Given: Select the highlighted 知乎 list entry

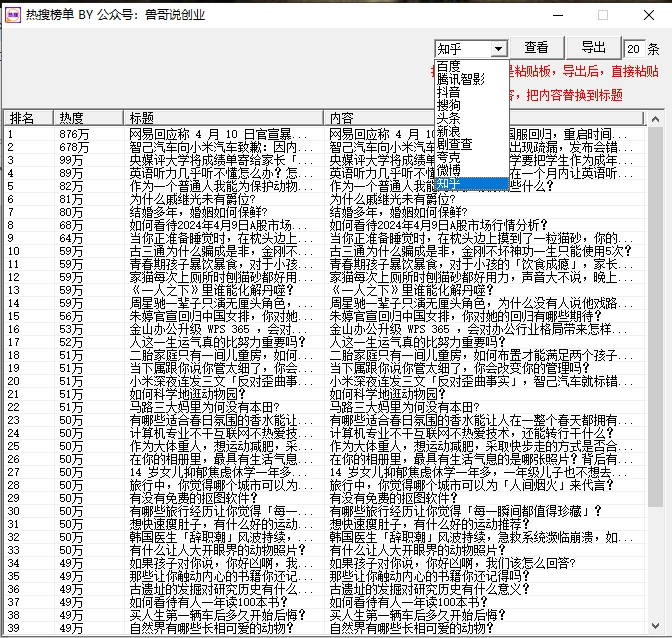Looking at the screenshot, I should coord(472,183).
